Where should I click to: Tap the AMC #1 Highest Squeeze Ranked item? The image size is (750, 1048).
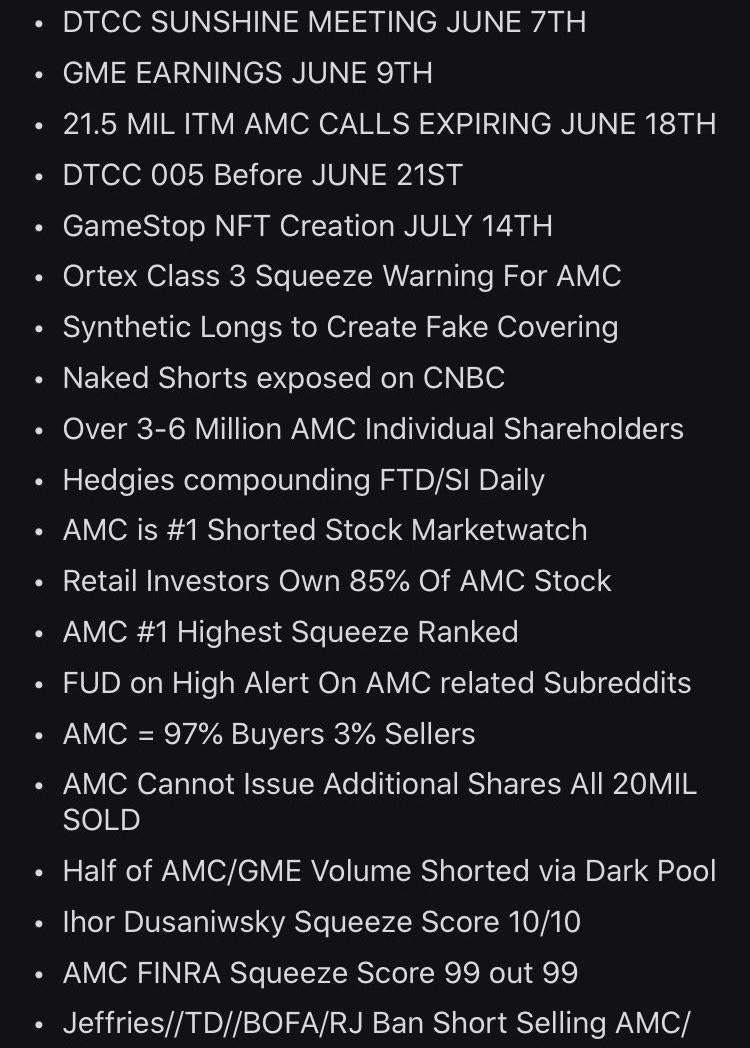coord(290,632)
